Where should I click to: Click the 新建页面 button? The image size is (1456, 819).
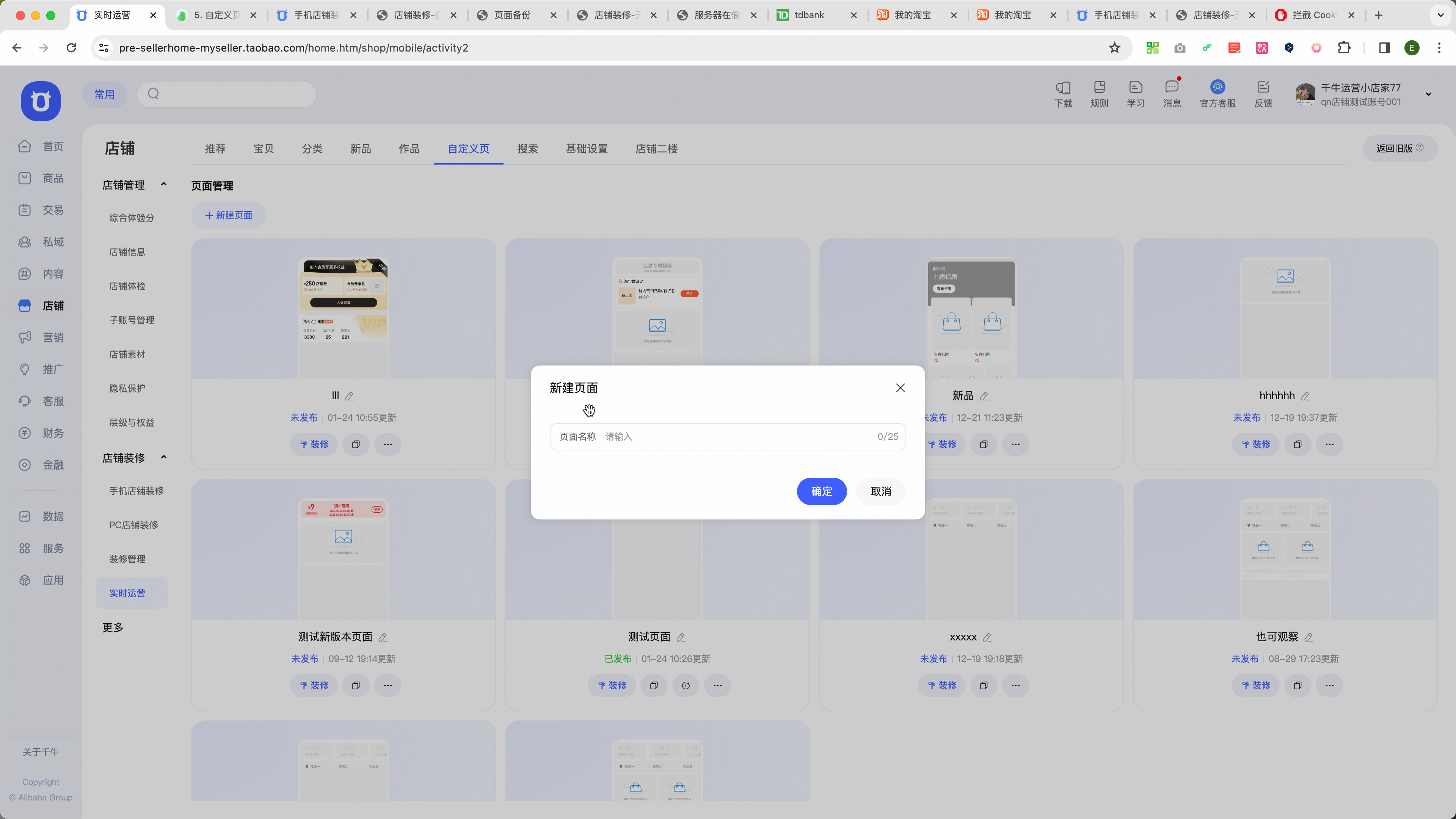pos(228,215)
